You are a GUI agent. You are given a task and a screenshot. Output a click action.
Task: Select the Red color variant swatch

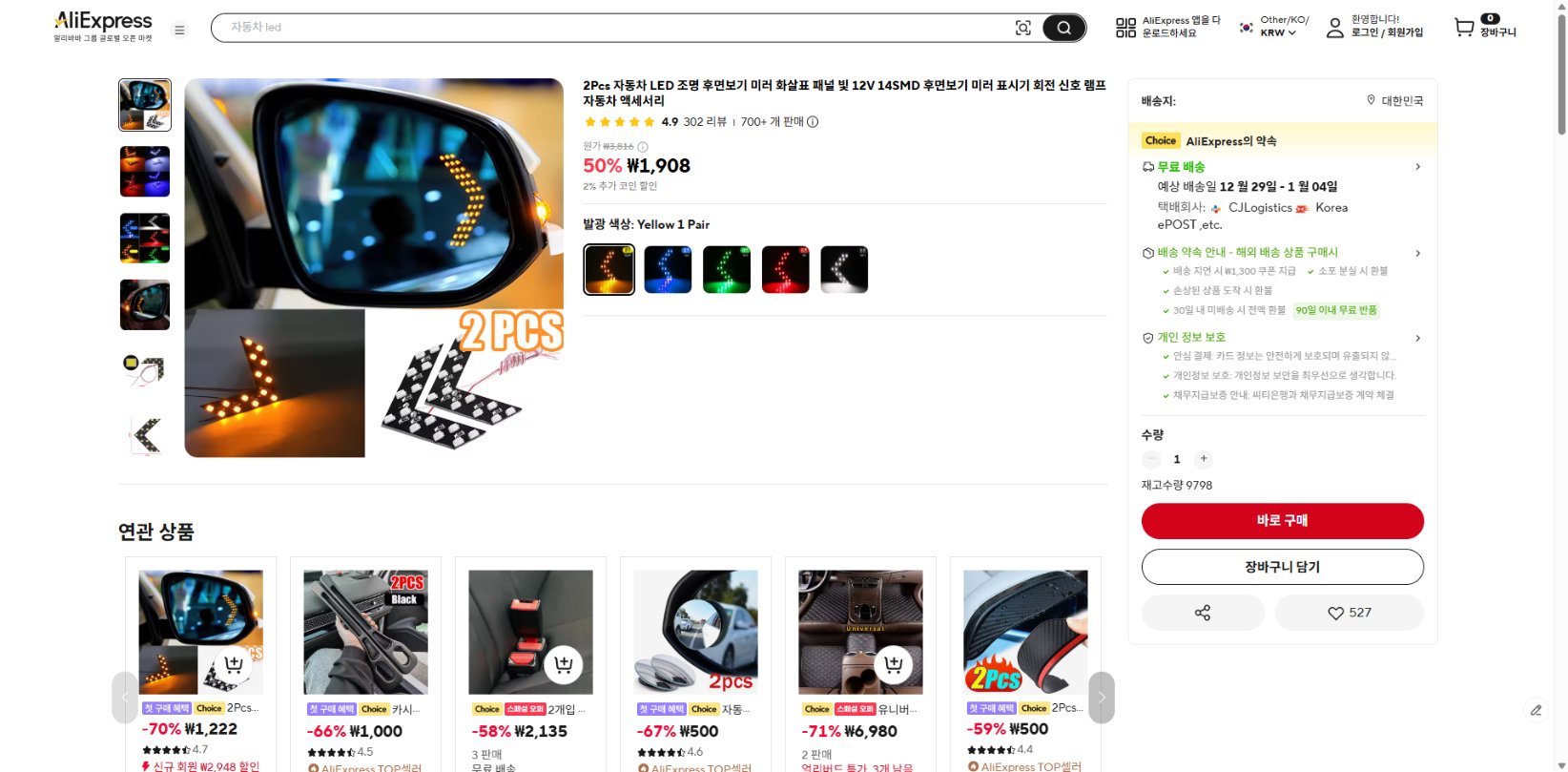click(x=786, y=269)
